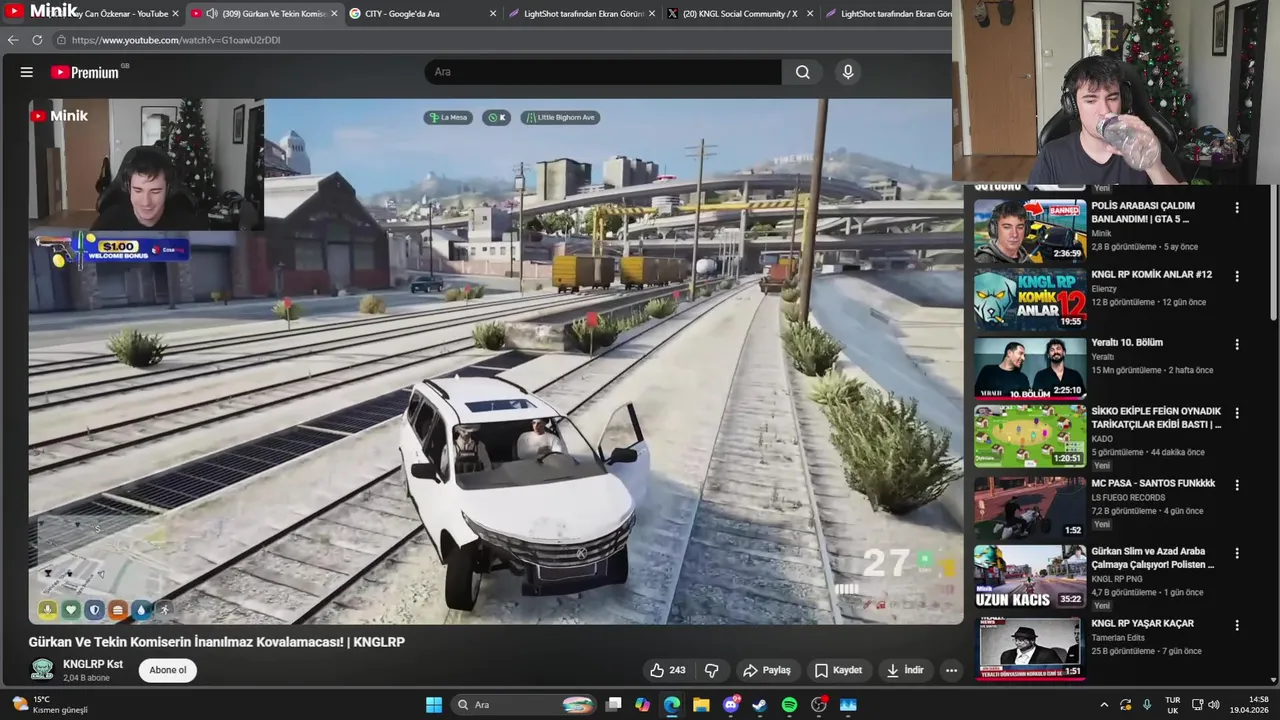Close the KNGL Social Community tab
The width and height of the screenshot is (1280, 720).
[809, 14]
